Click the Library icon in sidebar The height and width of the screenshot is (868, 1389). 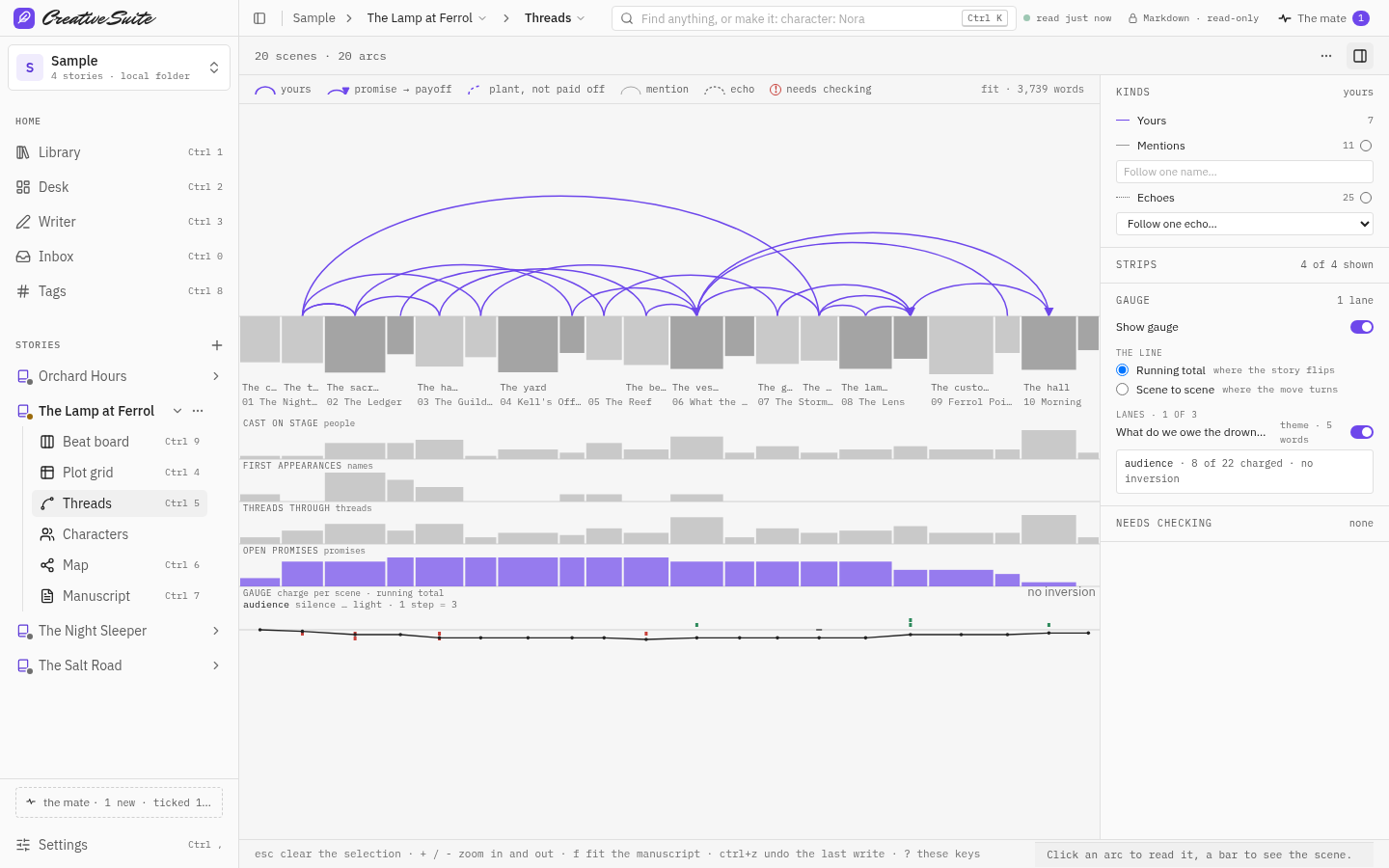pyautogui.click(x=23, y=152)
